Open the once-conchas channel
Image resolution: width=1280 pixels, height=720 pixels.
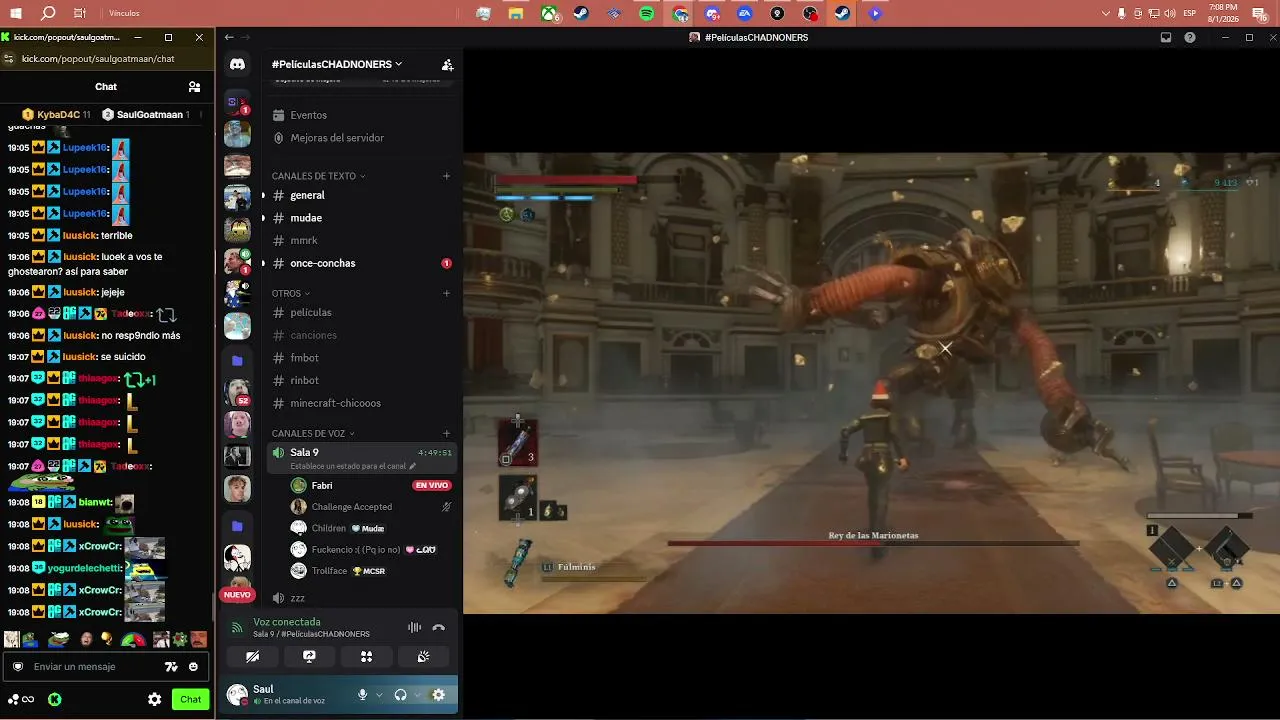[362, 263]
